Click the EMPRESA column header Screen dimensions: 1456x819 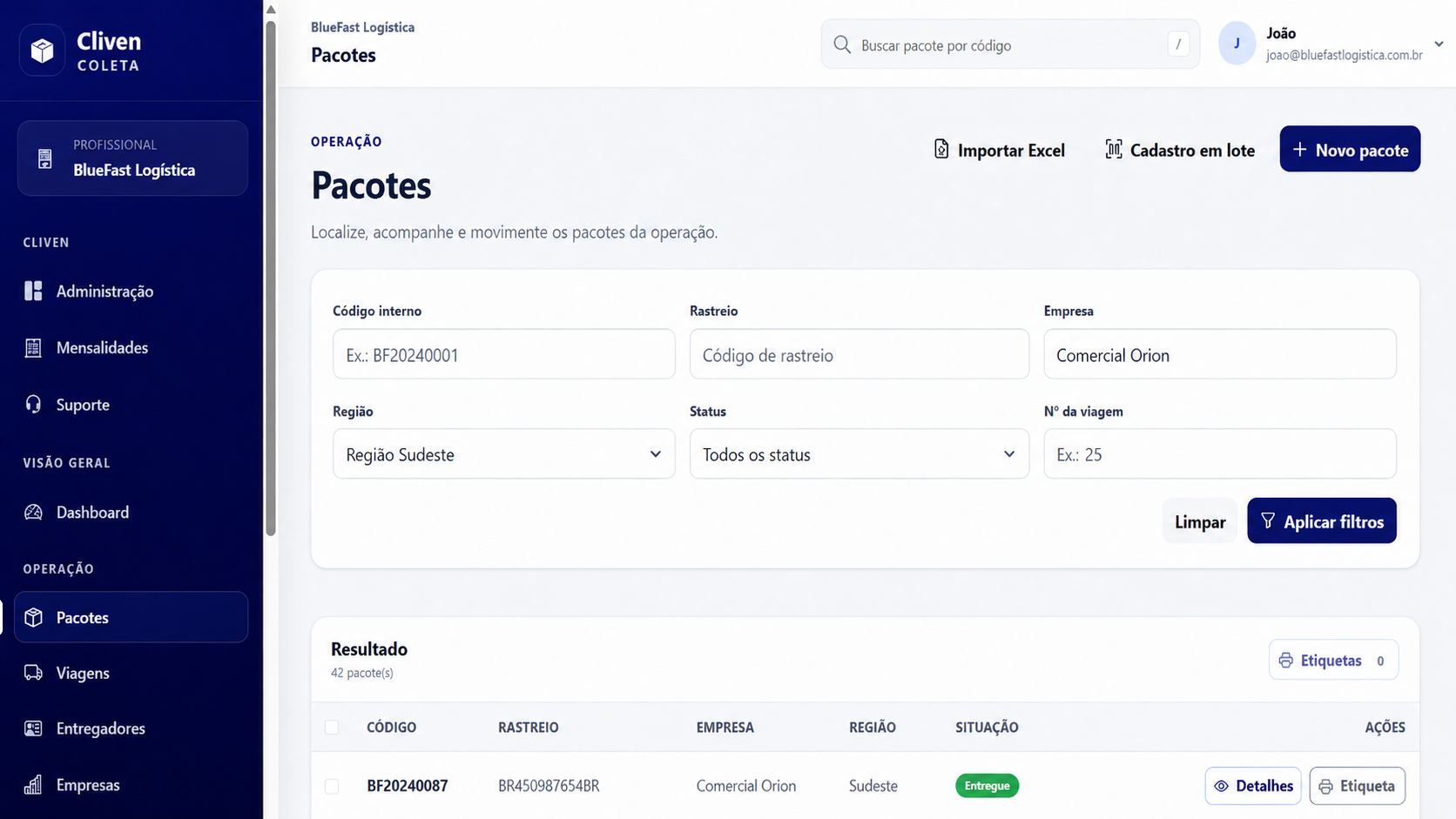click(725, 727)
